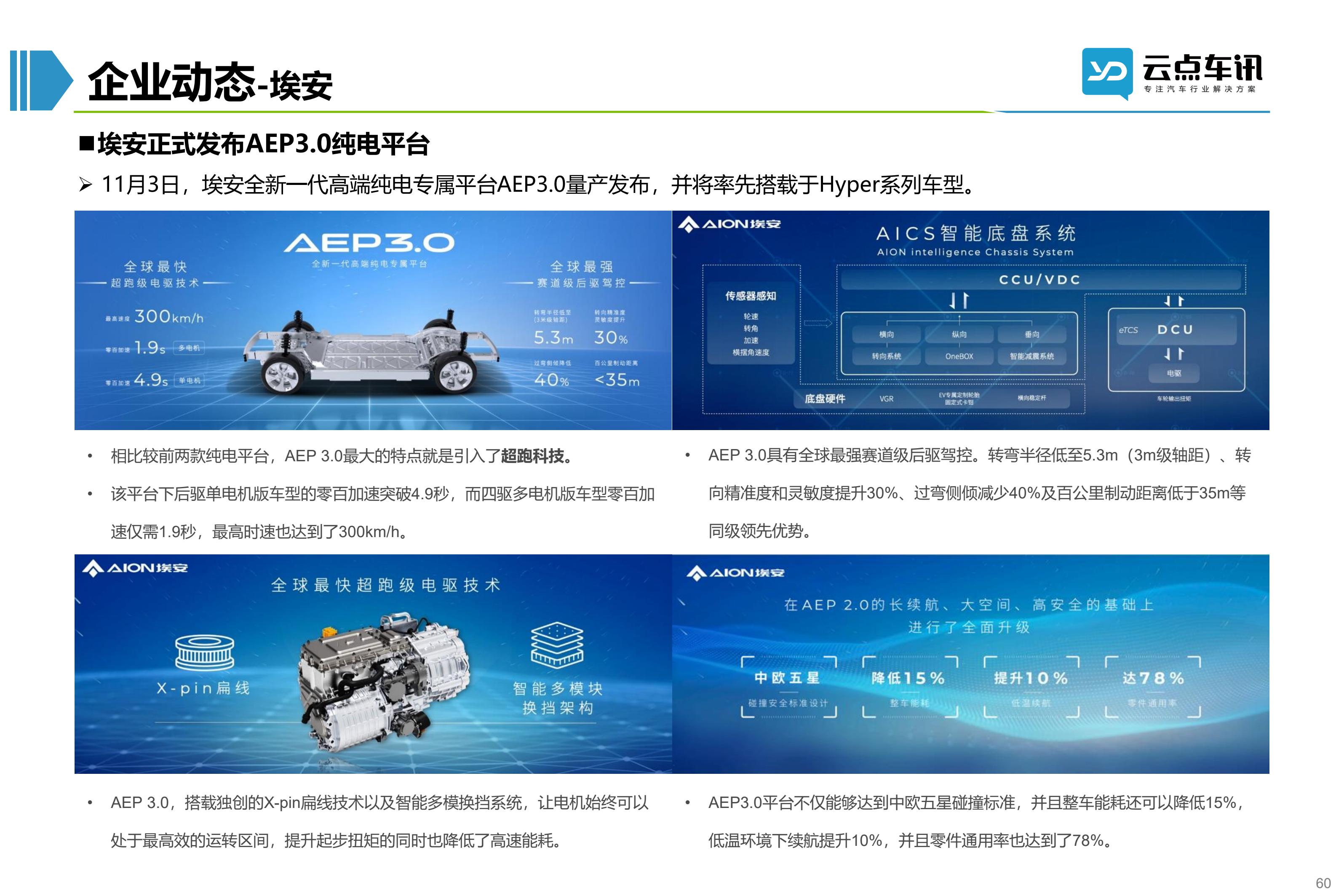1344x896 pixels.
Task: Click the AION logo in AICS image
Action: pyautogui.click(x=729, y=224)
